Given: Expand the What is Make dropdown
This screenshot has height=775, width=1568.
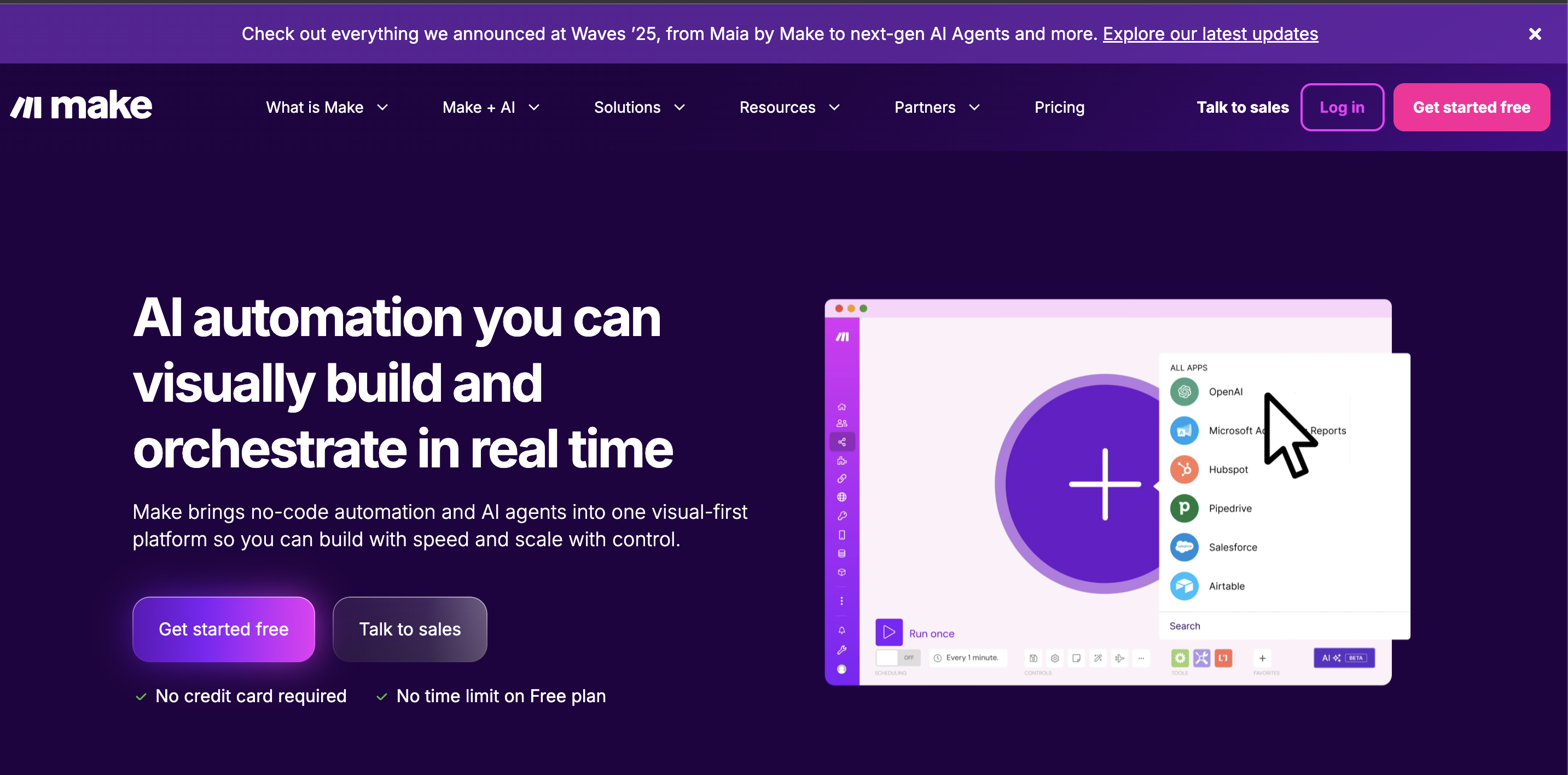Looking at the screenshot, I should pos(327,108).
